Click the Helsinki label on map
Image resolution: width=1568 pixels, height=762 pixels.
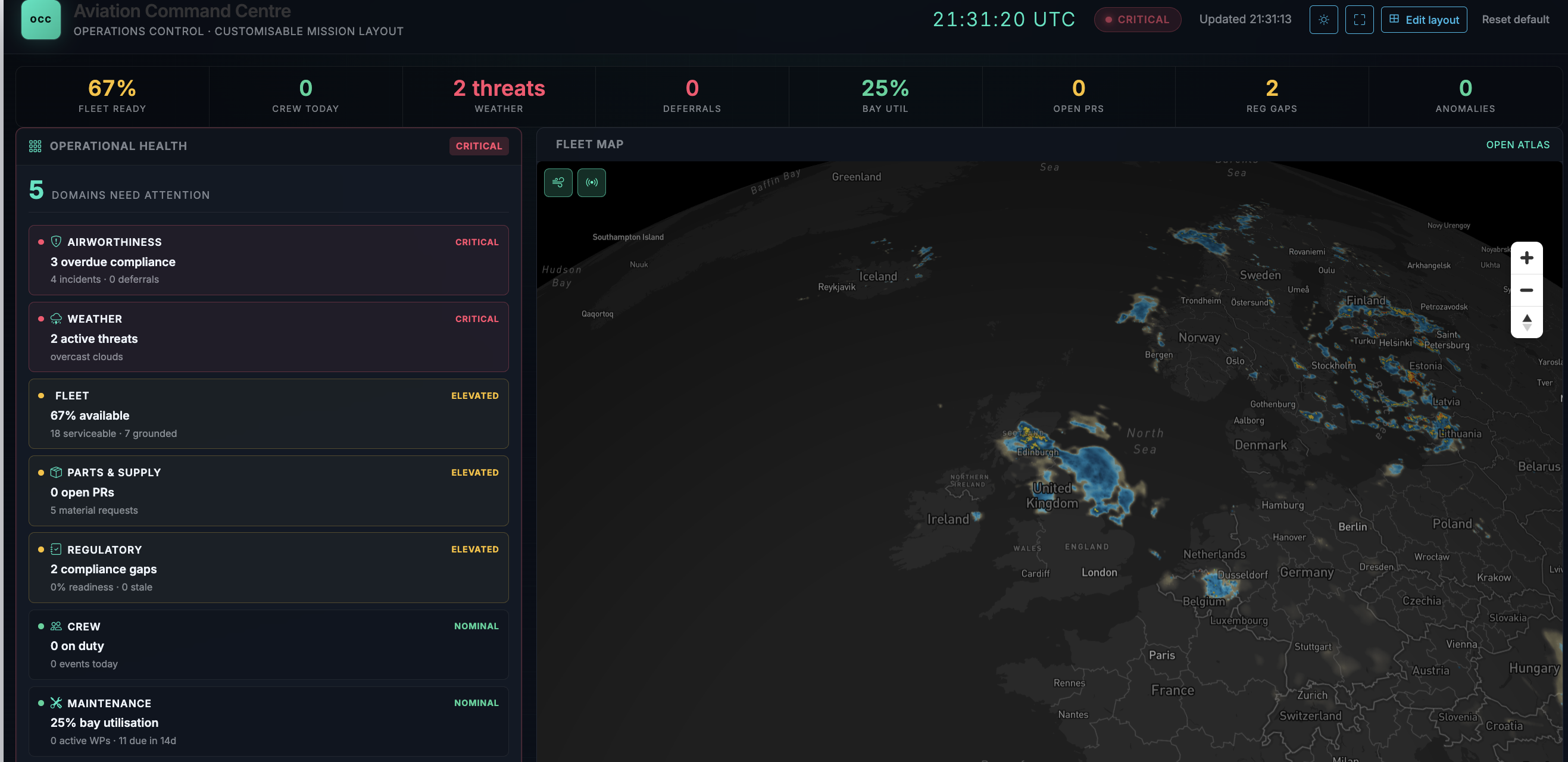tap(1395, 343)
